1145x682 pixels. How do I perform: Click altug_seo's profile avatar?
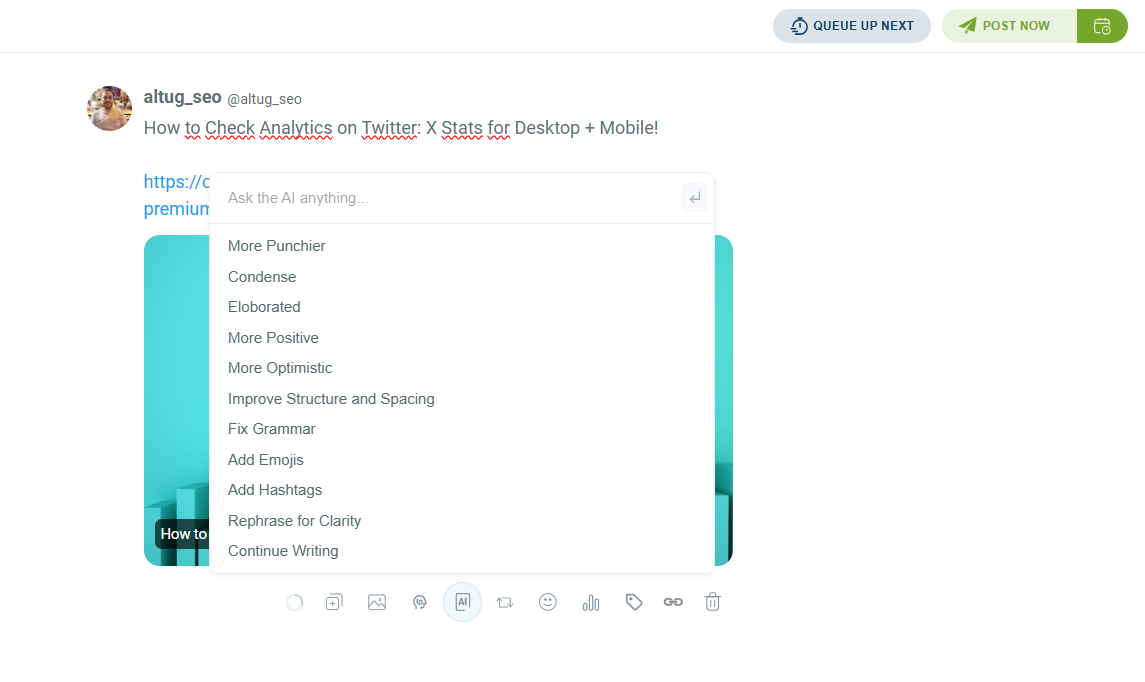109,108
